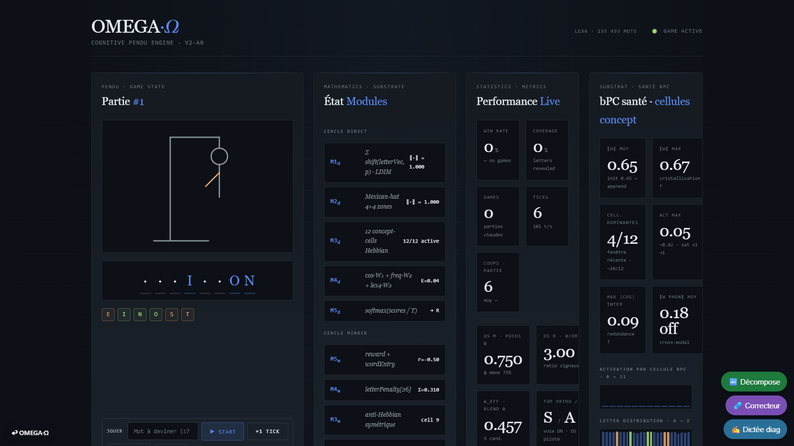Click the OMEGA·Ω logo header

coord(135,26)
